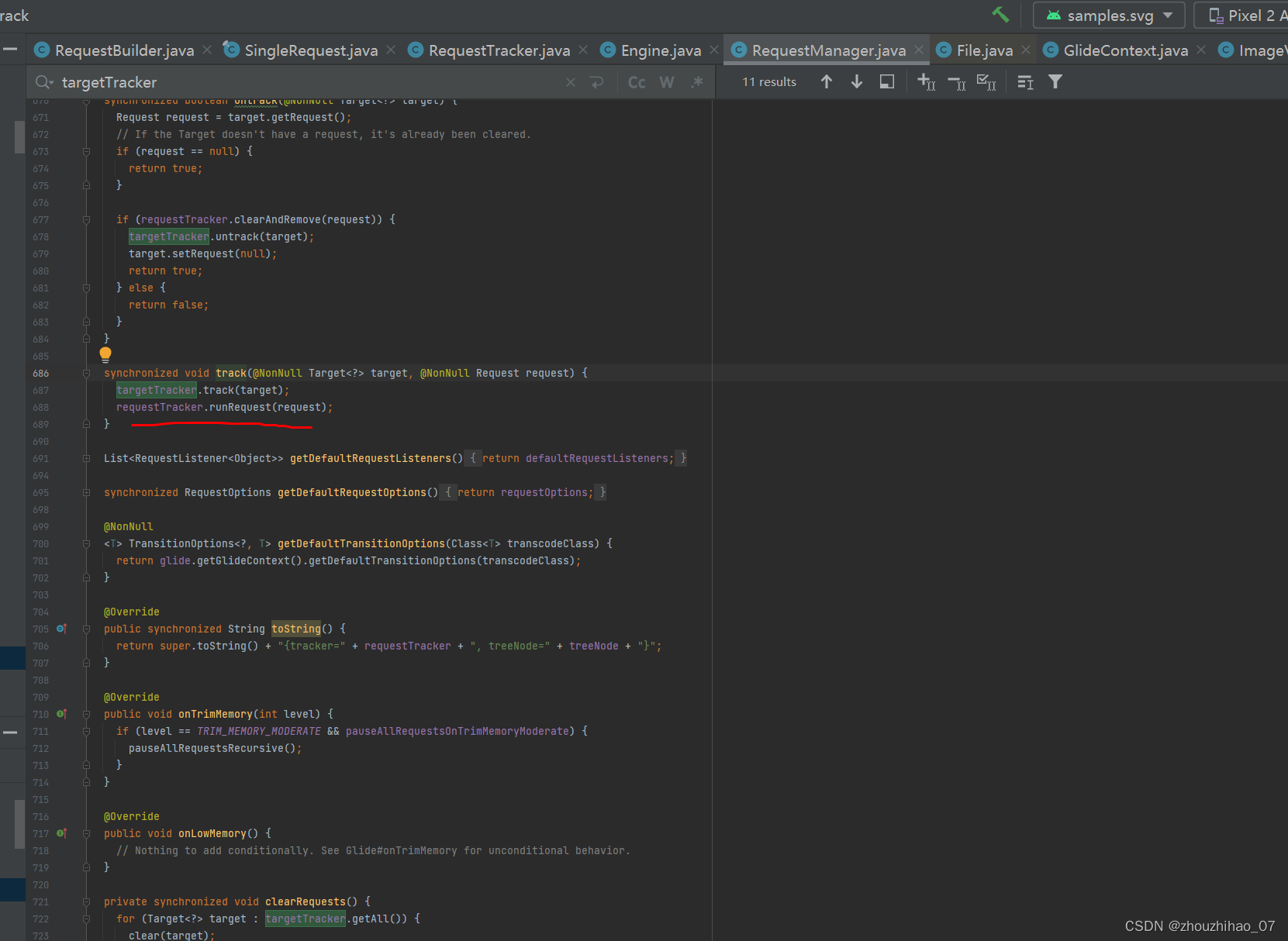1288x941 pixels.
Task: Unselect occurrence icon in search bar
Action: coord(957,82)
